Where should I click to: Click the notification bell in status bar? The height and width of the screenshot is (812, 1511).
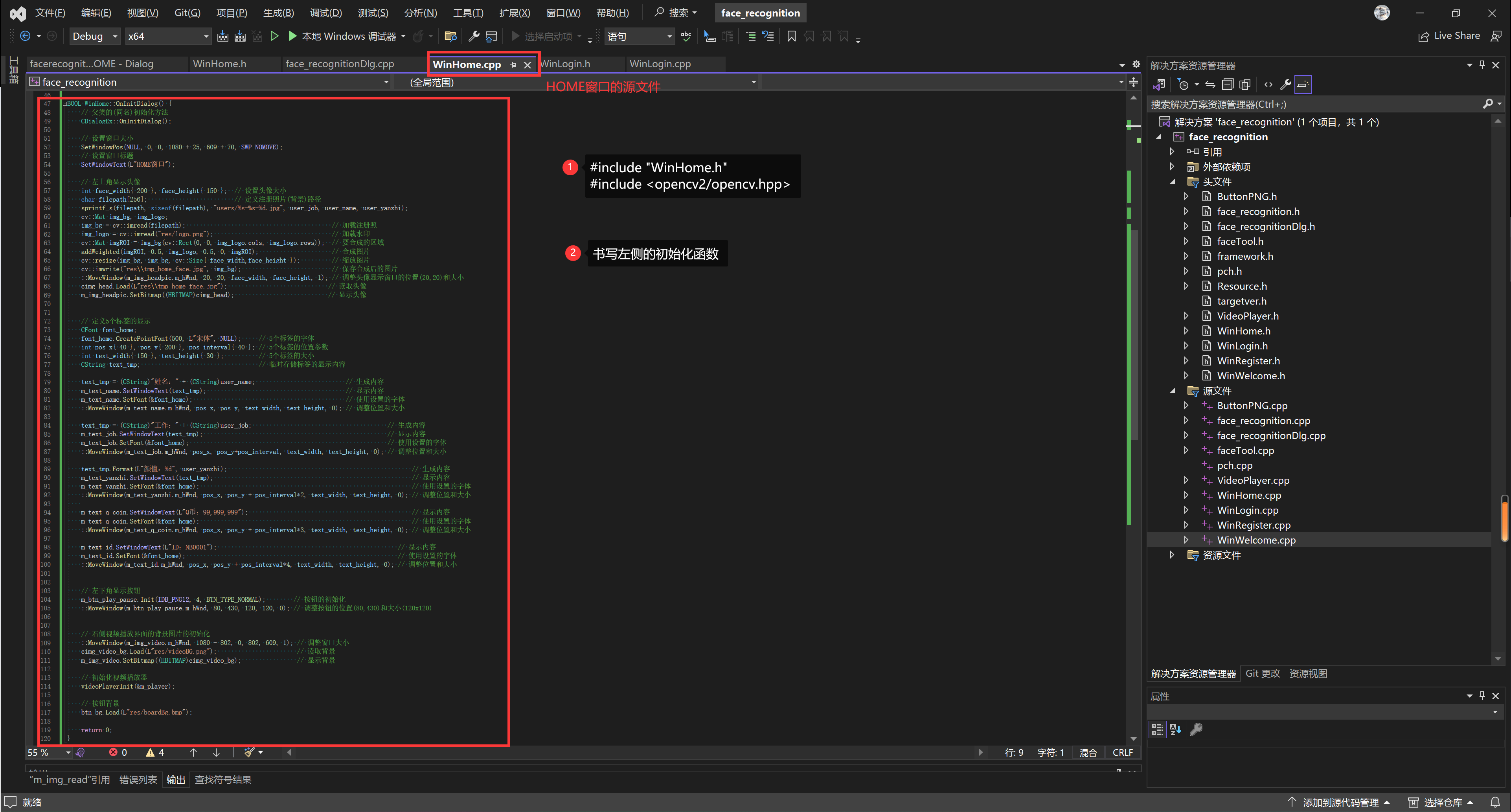1494,802
